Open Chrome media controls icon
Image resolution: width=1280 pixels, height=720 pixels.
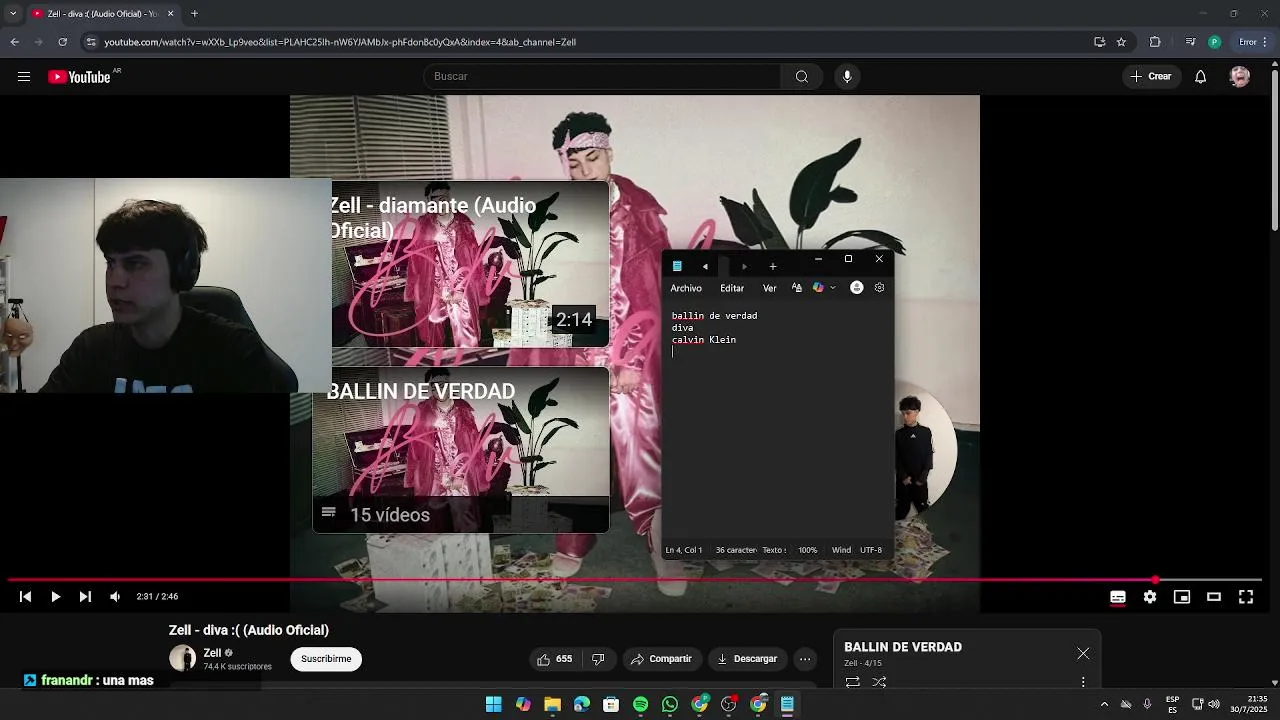[1190, 42]
